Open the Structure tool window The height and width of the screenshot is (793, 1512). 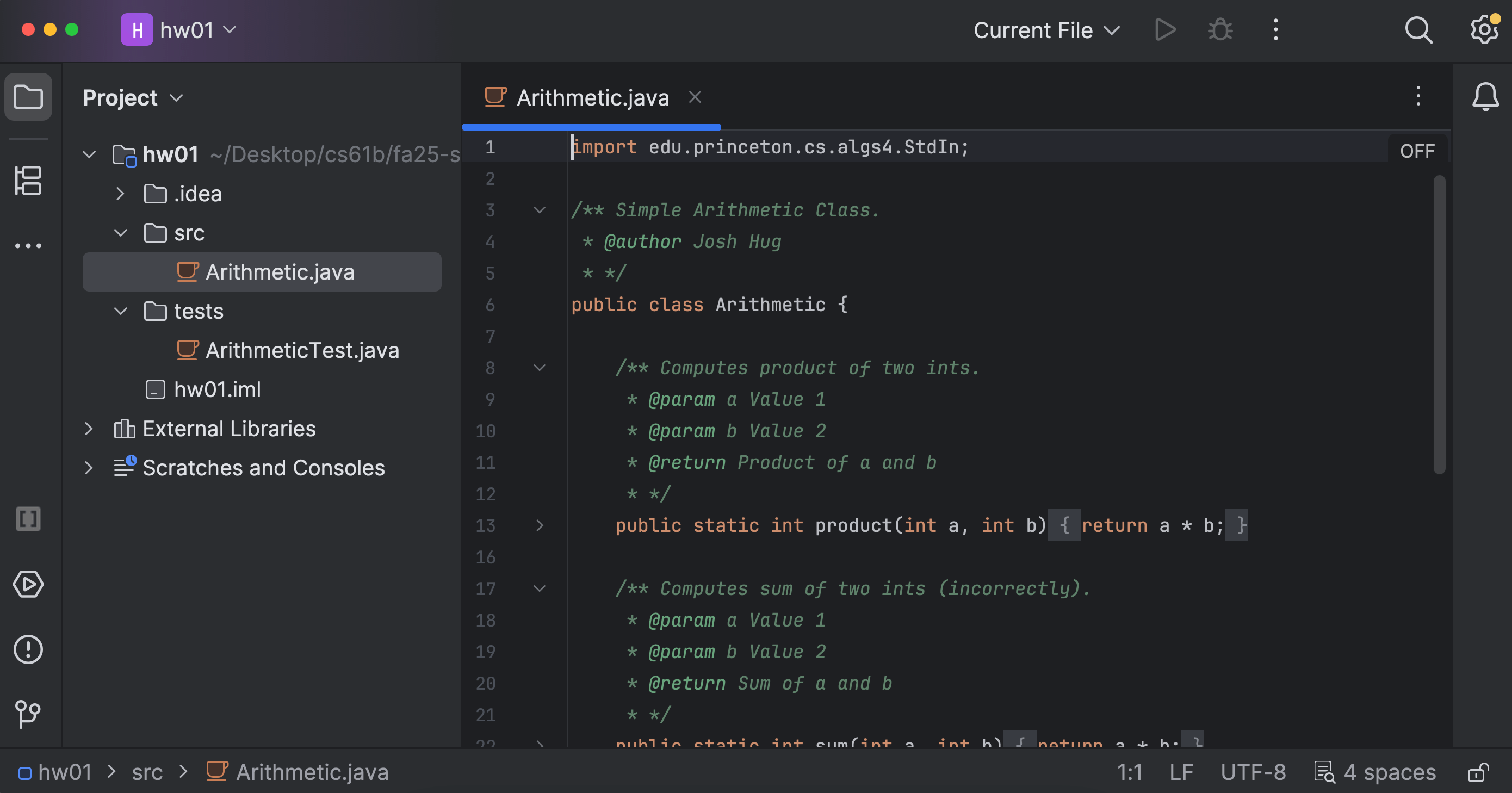(x=28, y=181)
